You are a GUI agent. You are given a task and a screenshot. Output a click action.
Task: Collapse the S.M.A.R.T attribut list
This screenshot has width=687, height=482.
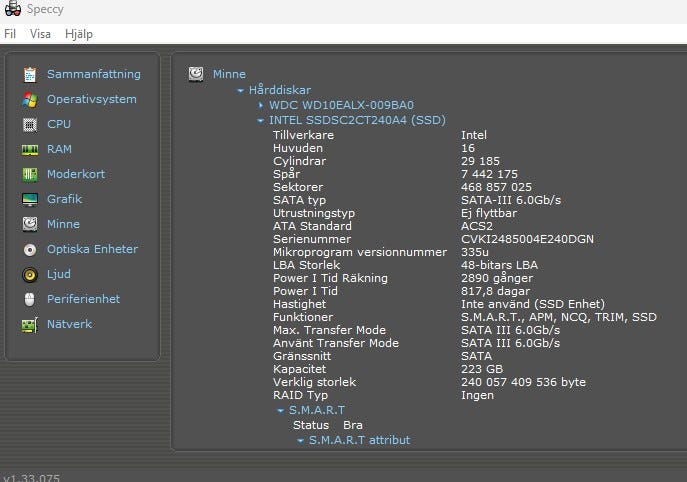point(300,440)
